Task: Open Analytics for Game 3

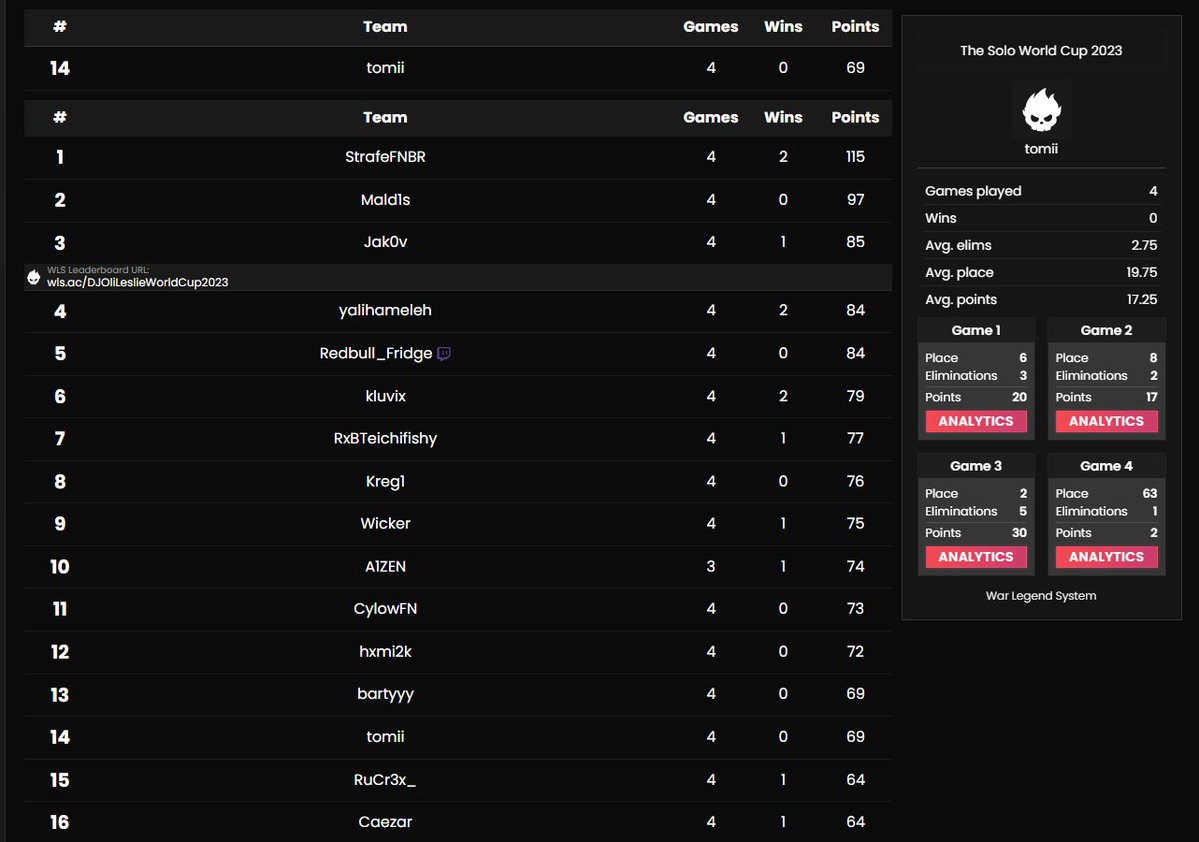Action: 975,557
